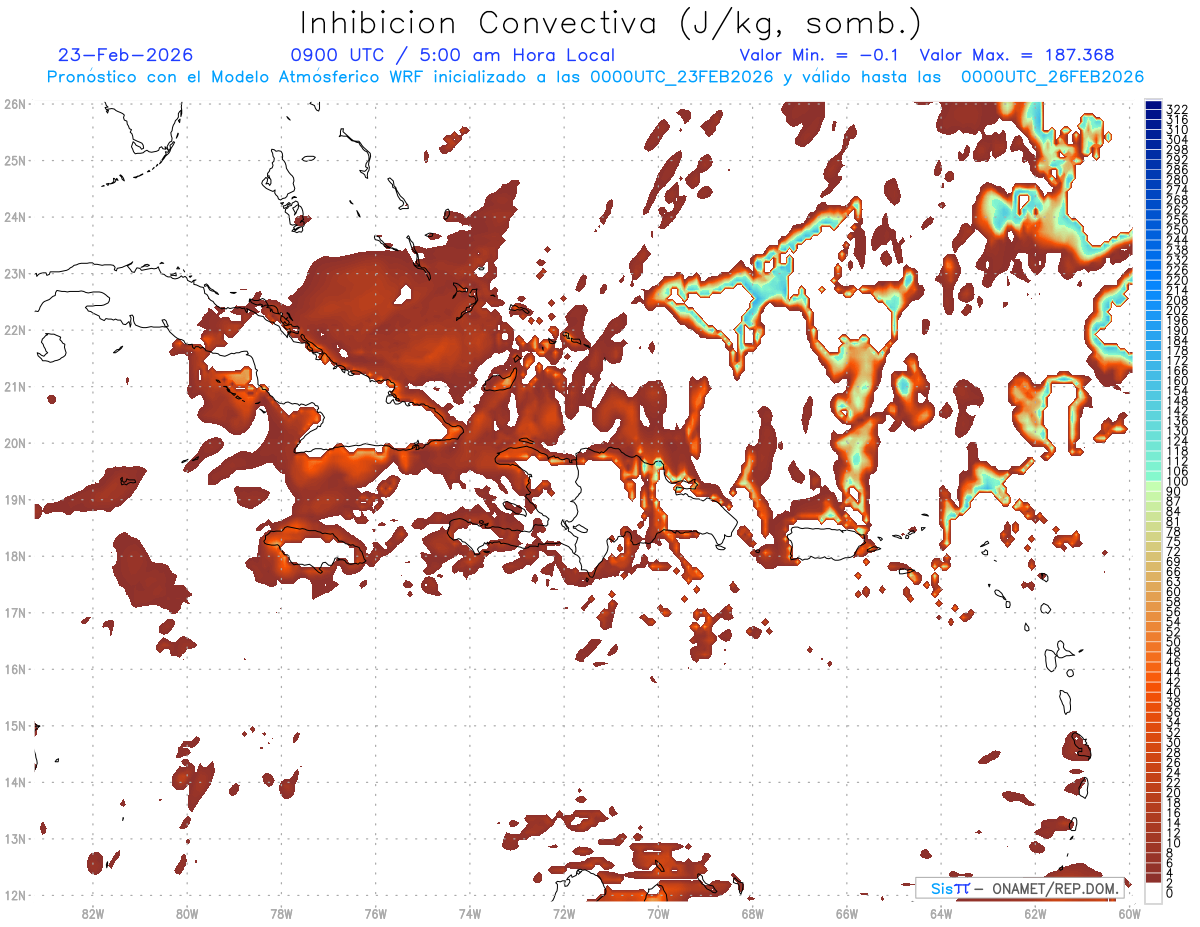Click the map title 'Inhibicion Convectiva (J/kg, somb.)'
This screenshot has height=927, width=1200.
tap(611, 24)
